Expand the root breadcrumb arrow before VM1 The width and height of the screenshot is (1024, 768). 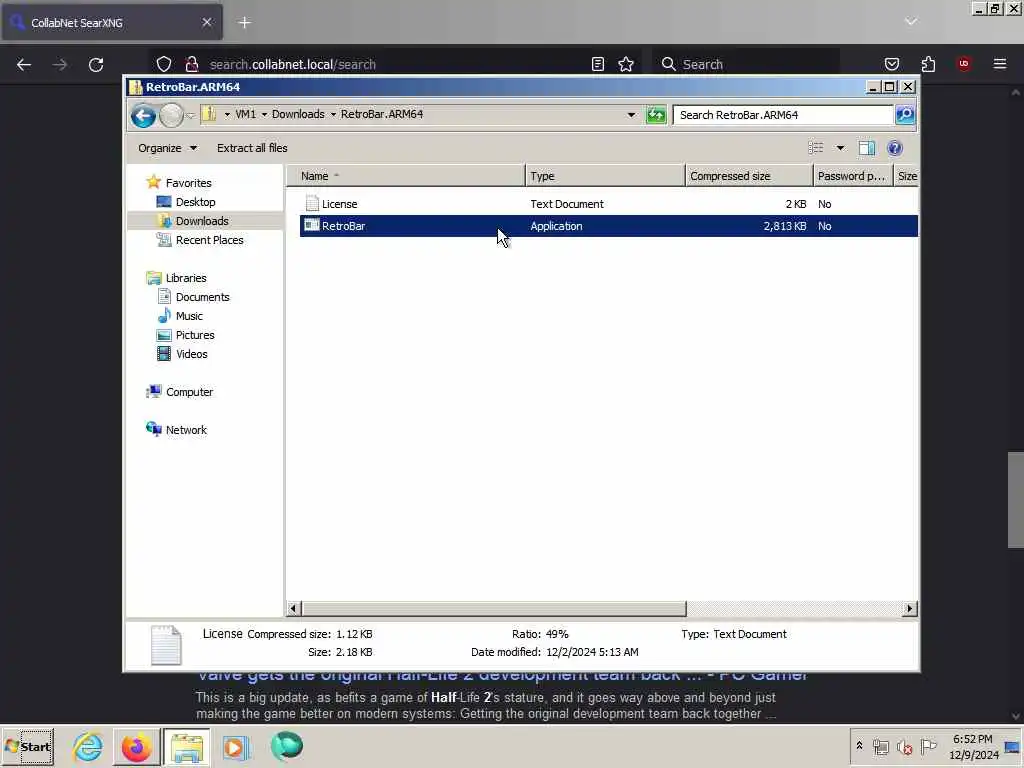pos(227,114)
